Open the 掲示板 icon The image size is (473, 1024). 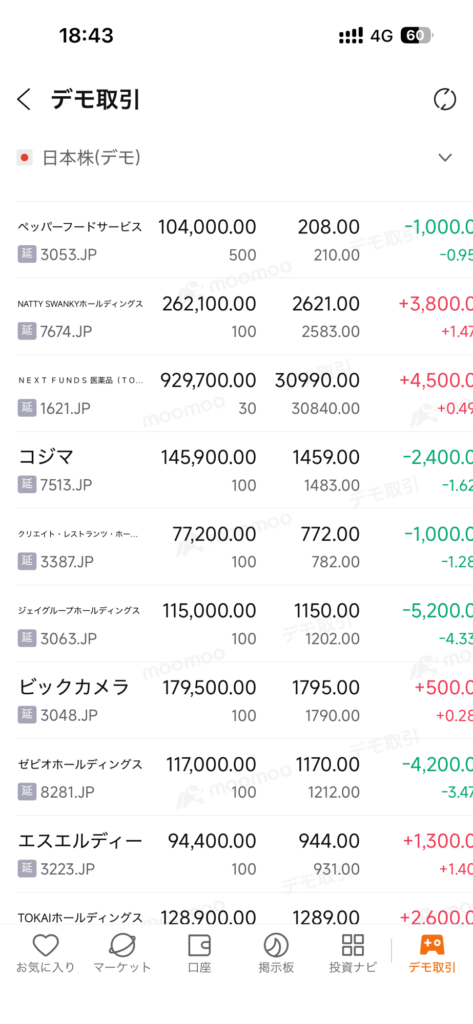point(276,944)
